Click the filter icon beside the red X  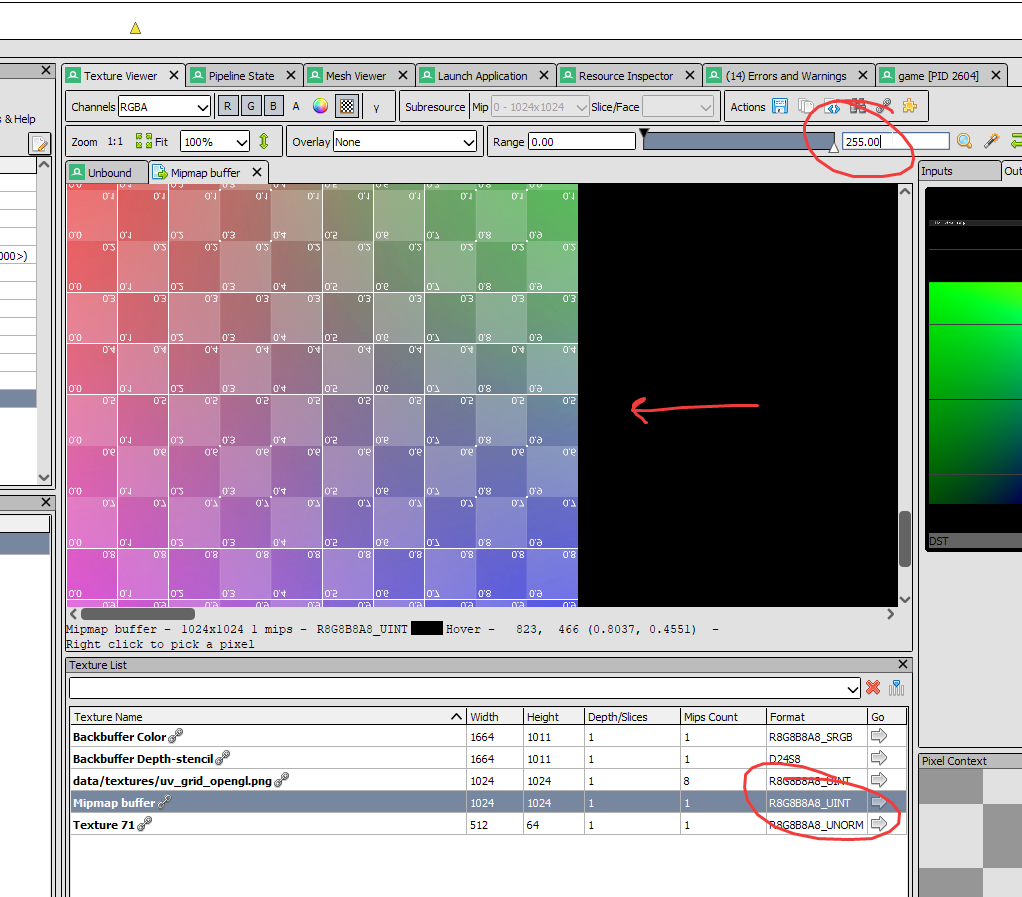click(x=895, y=688)
